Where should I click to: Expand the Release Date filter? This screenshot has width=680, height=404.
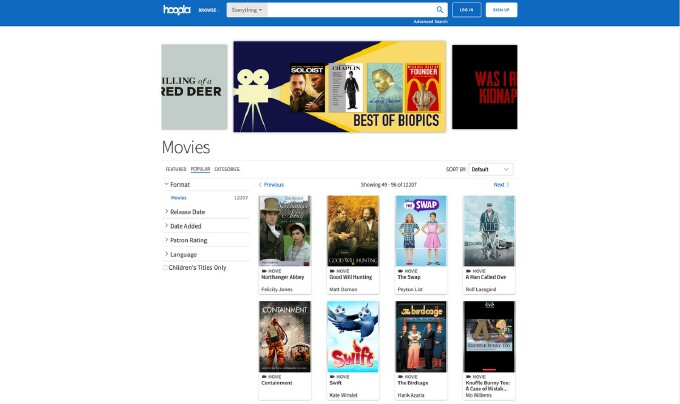[x=187, y=212]
